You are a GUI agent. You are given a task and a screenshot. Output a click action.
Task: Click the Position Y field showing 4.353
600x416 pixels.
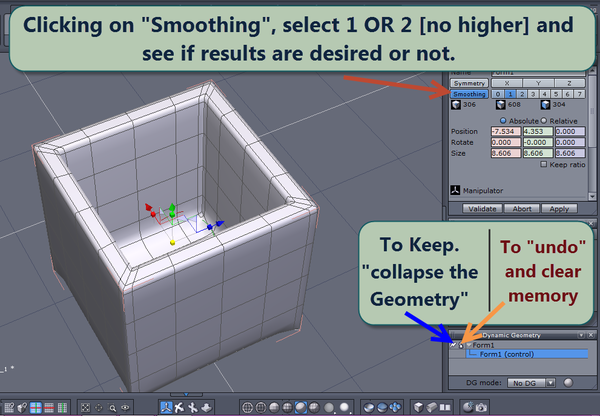pos(538,131)
